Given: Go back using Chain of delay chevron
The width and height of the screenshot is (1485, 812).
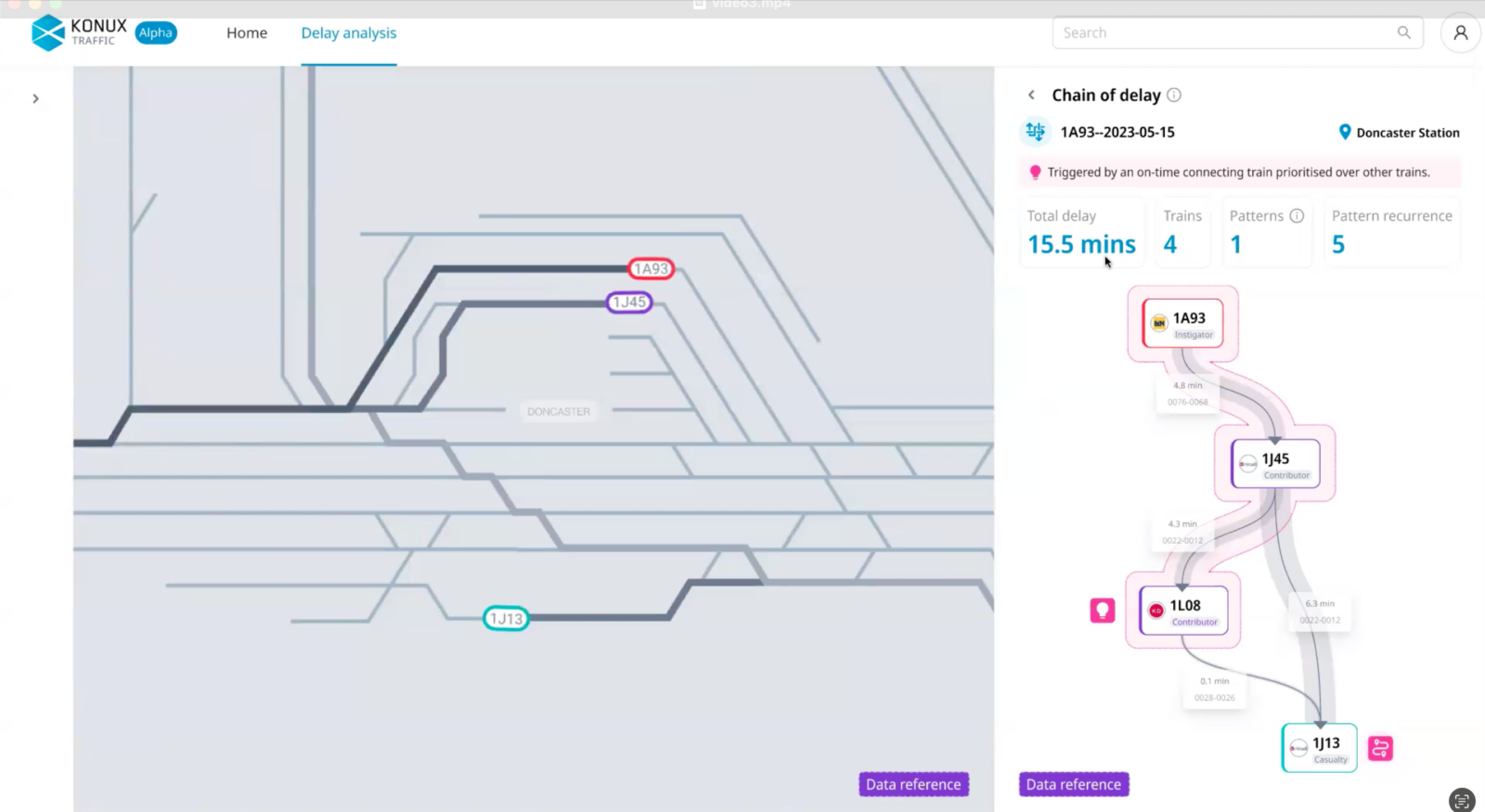Looking at the screenshot, I should (1031, 95).
